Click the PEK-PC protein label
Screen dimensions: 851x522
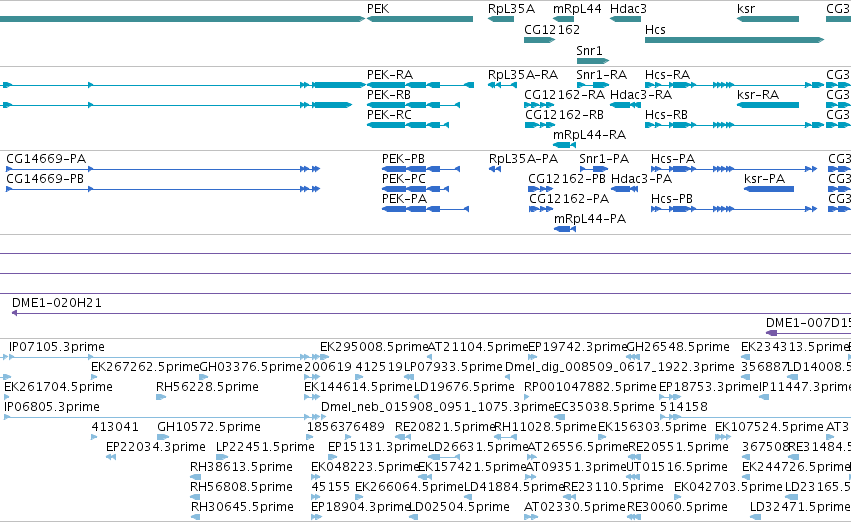(x=404, y=179)
